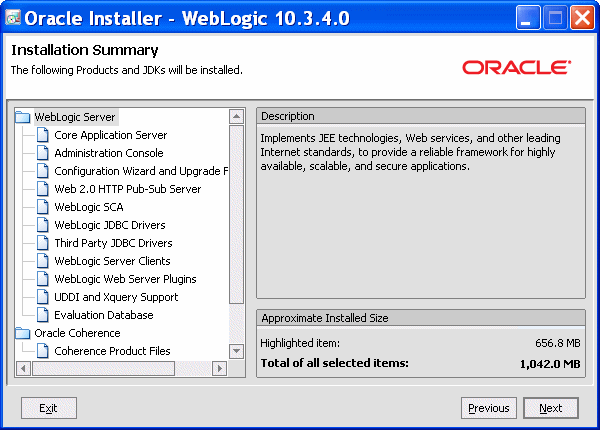This screenshot has height=430, width=600.
Task: Select WebLogic JDBC Drivers entry
Action: point(110,225)
